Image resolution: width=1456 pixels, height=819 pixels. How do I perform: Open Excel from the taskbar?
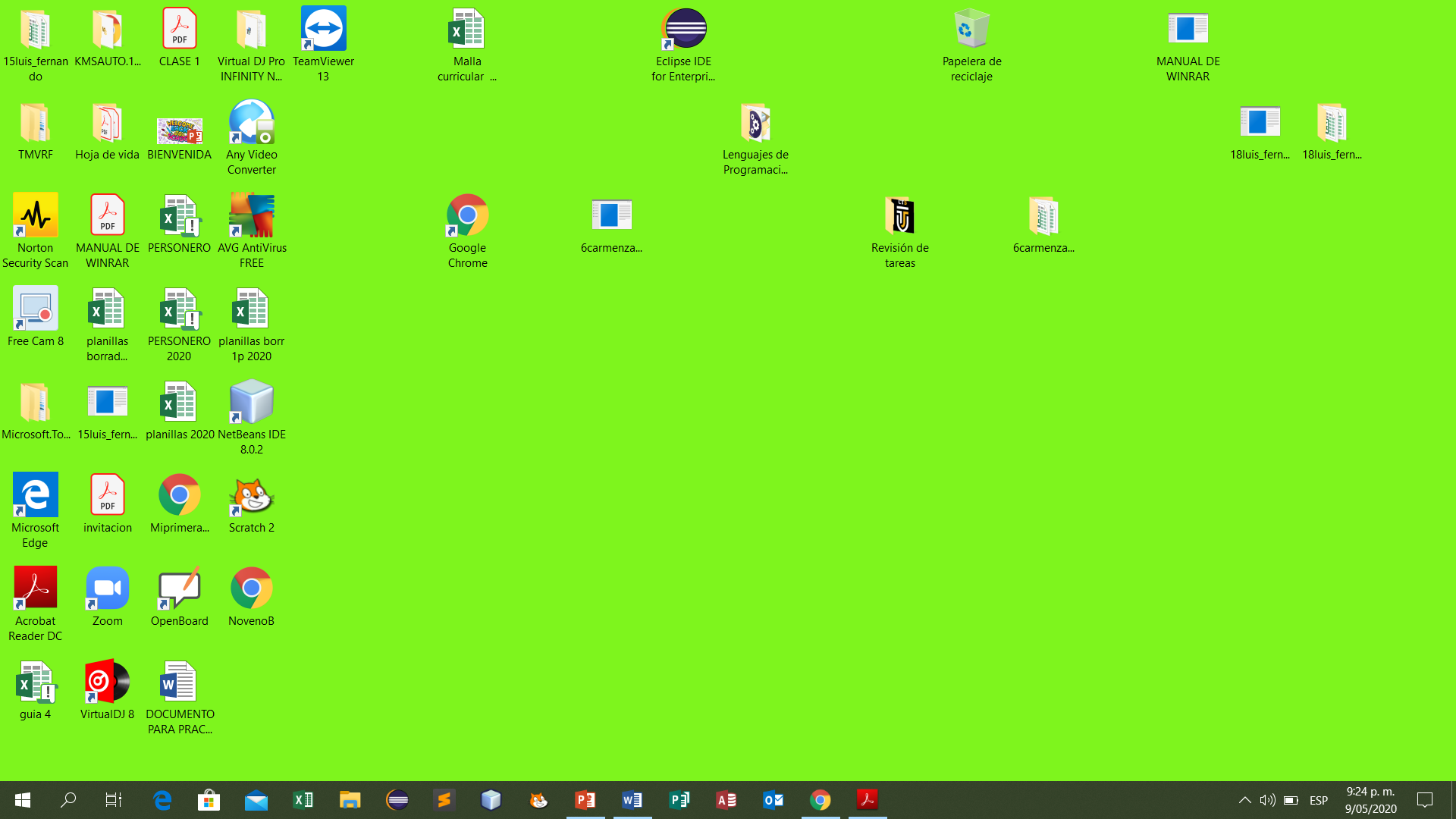coord(303,800)
